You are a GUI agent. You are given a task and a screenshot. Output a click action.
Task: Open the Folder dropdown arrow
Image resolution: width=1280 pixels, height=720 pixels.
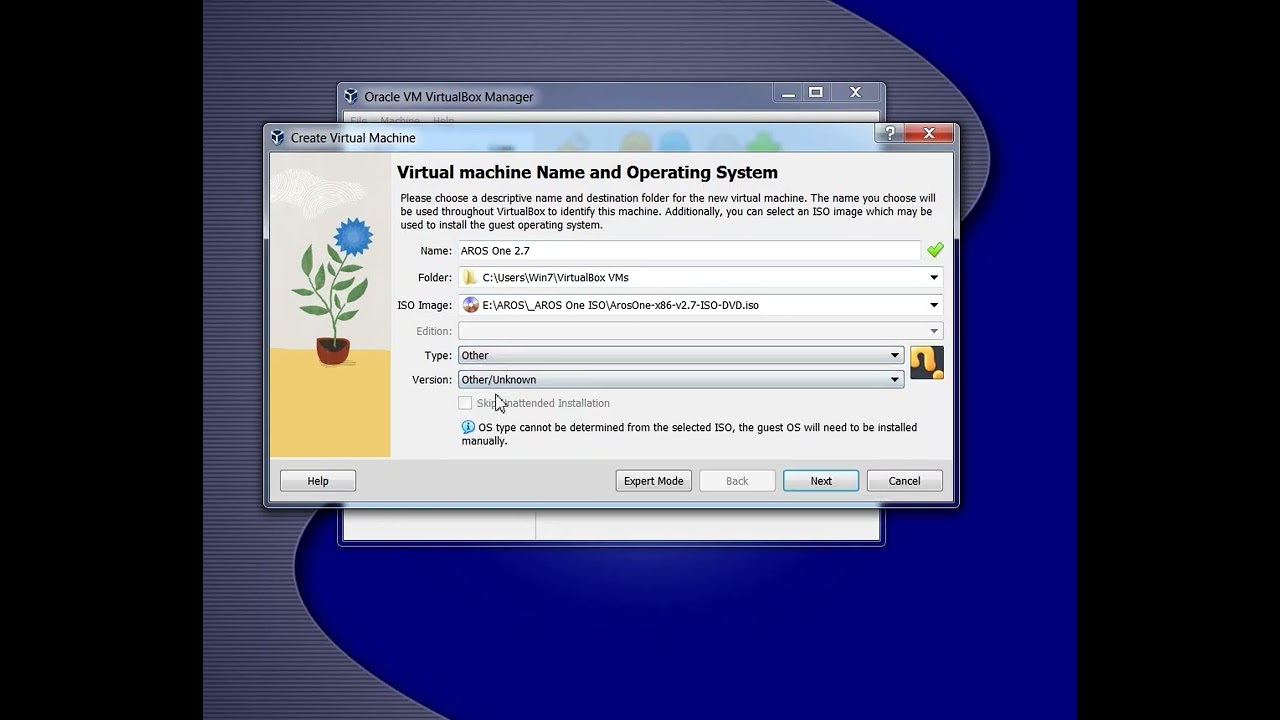tap(934, 277)
